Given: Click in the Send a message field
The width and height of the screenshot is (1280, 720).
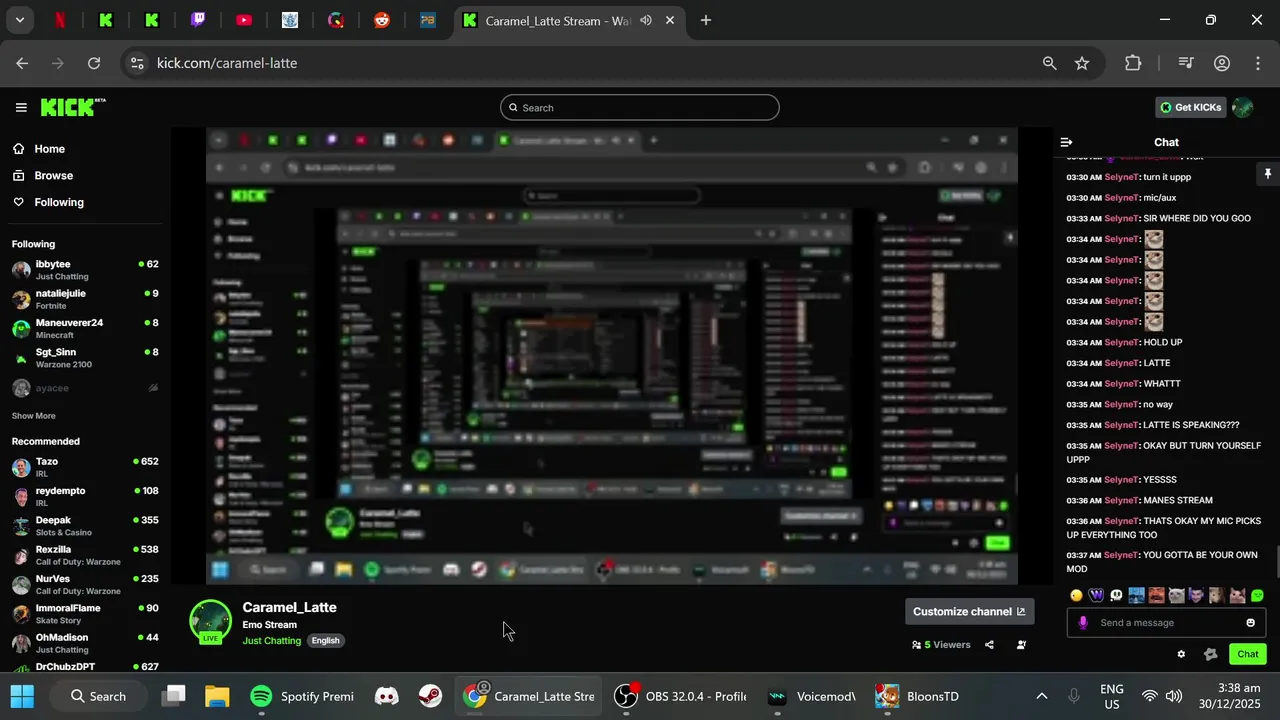Looking at the screenshot, I should pos(1167,622).
